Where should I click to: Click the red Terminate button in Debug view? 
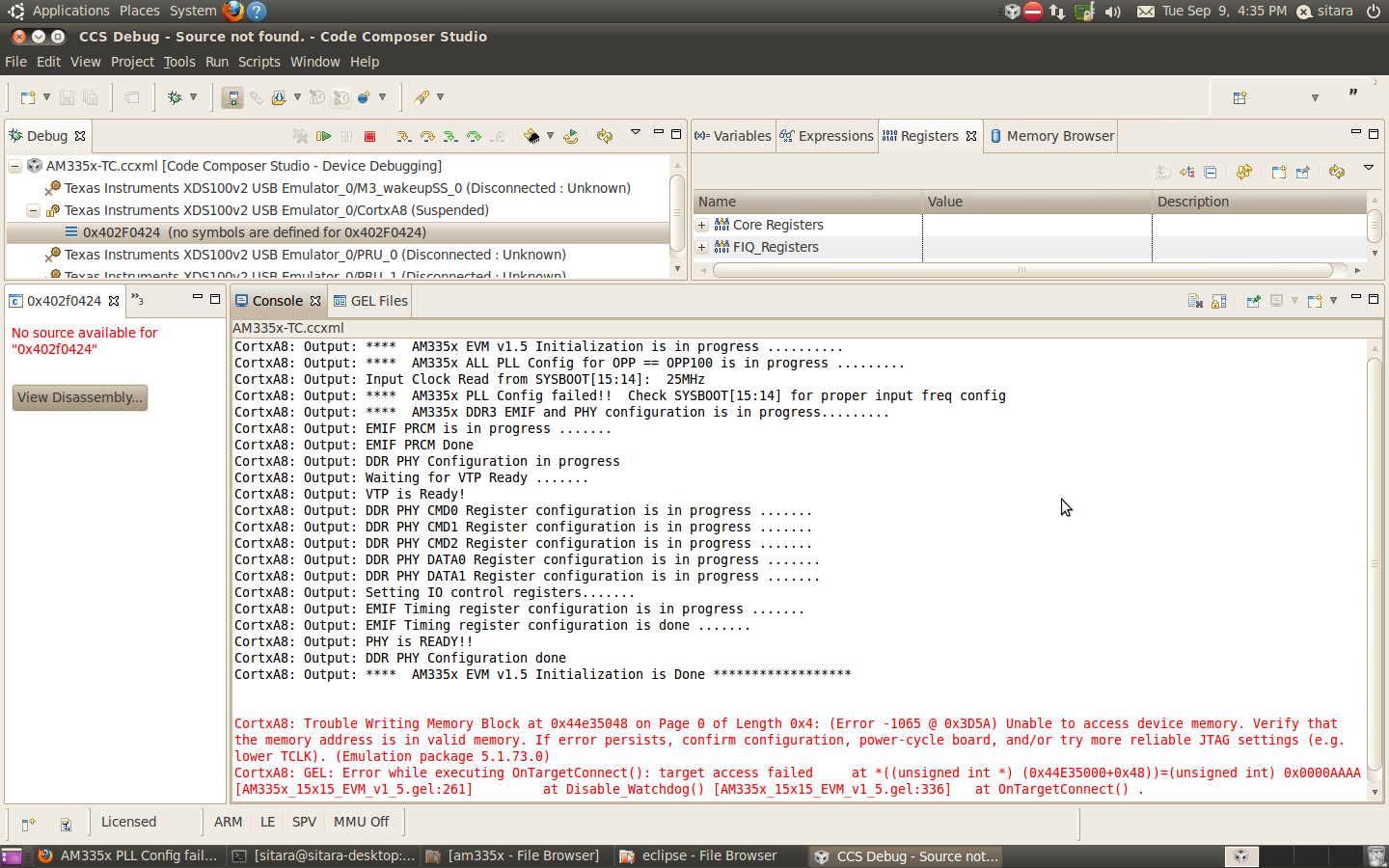tap(369, 137)
